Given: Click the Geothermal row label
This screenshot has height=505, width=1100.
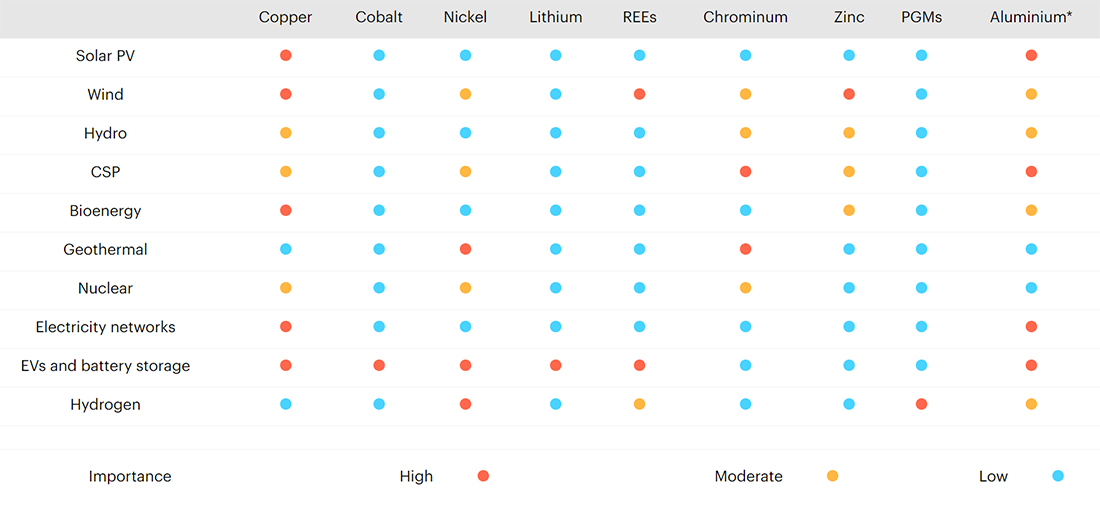Looking at the screenshot, I should point(105,249).
